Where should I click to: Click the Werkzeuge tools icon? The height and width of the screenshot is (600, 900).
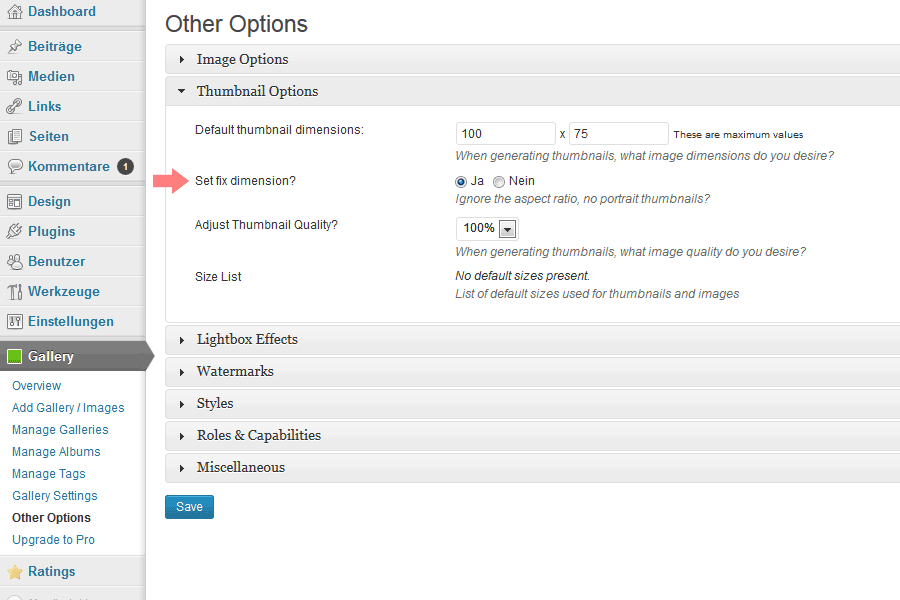pos(14,292)
